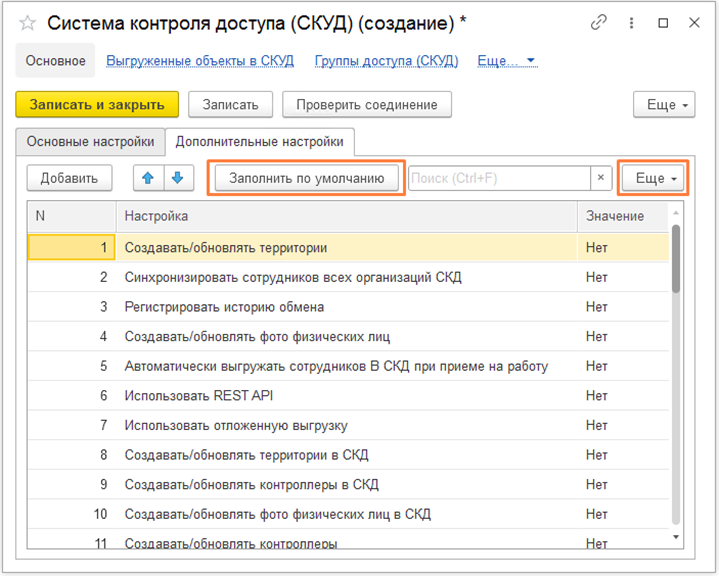Open the vertical dots window menu
This screenshot has width=719, height=576.
[x=632, y=22]
